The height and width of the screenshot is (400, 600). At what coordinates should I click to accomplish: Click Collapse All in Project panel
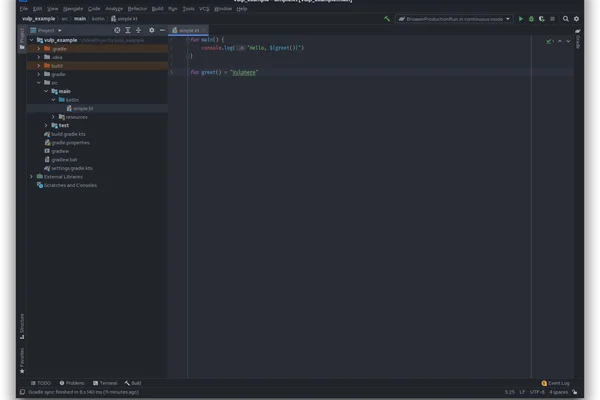pos(139,30)
